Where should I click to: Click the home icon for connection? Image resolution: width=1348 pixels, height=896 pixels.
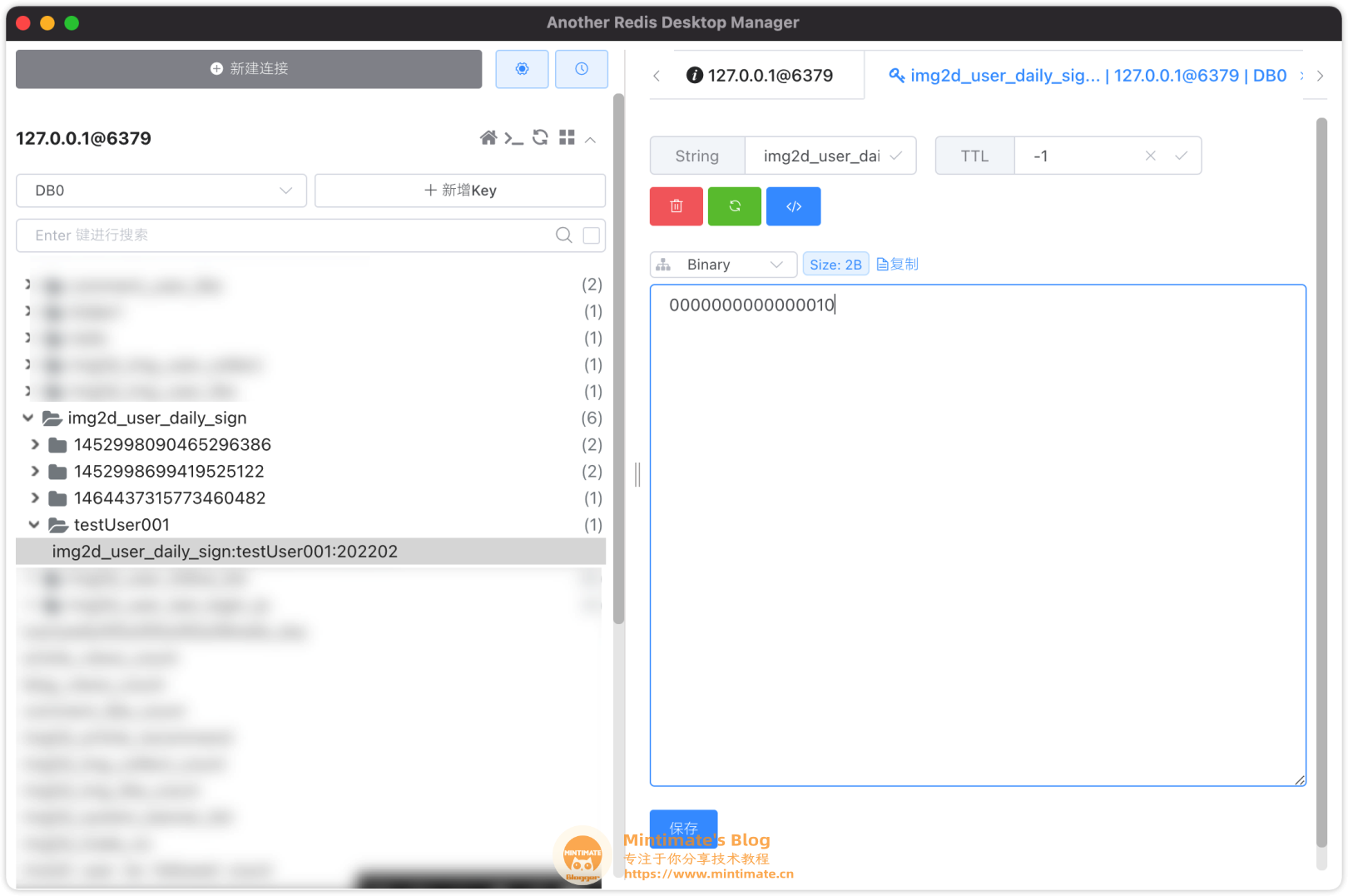pyautogui.click(x=488, y=137)
